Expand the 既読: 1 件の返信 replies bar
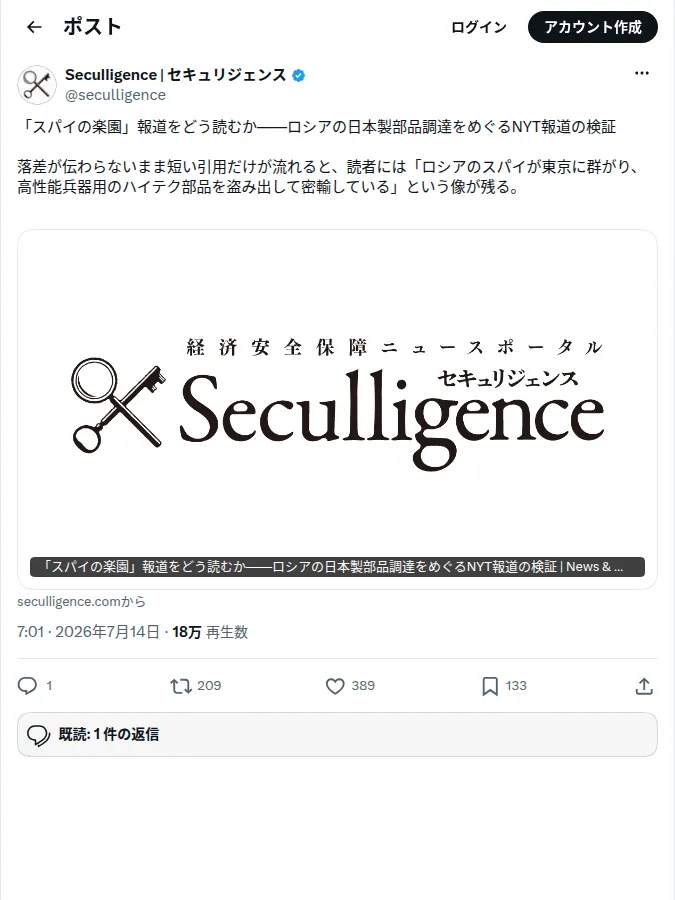Viewport: 675px width, 900px height. click(x=338, y=735)
